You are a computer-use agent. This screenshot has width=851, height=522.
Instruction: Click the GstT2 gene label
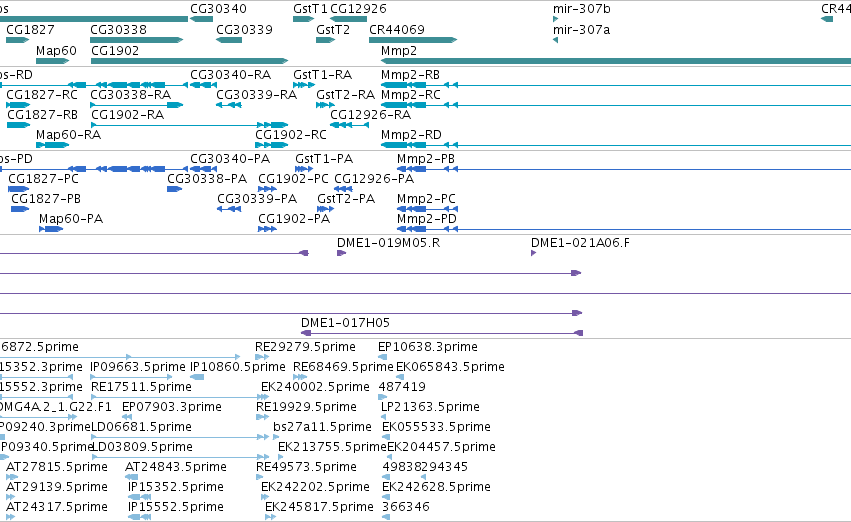[x=333, y=29]
